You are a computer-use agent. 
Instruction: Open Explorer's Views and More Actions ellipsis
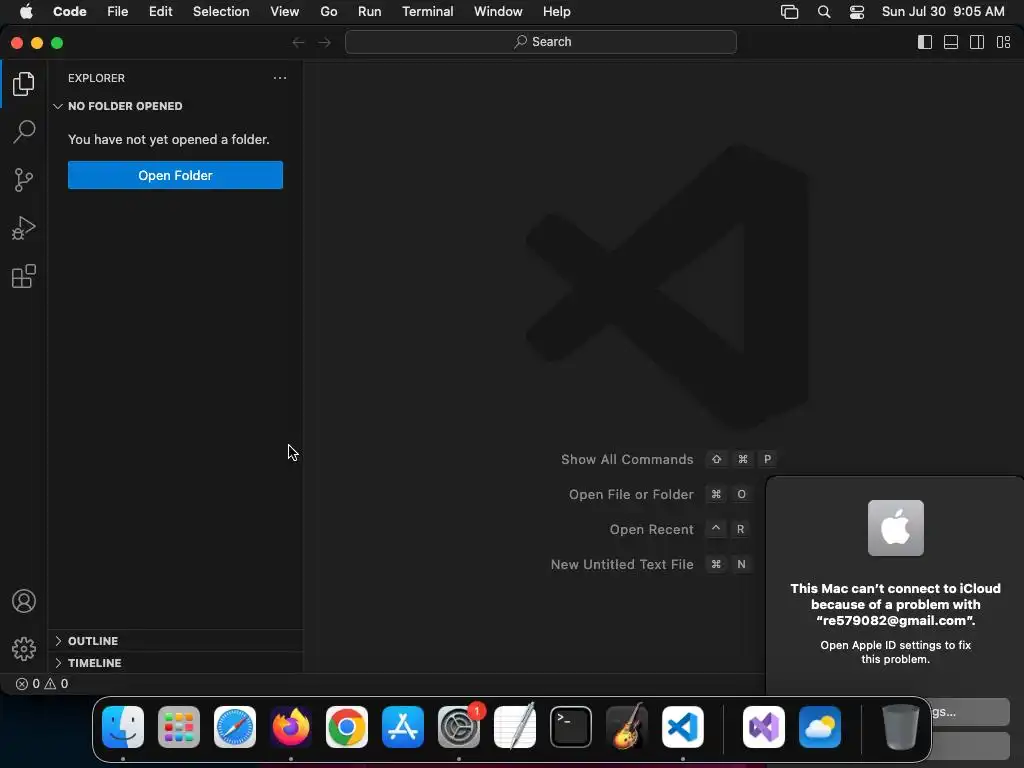pyautogui.click(x=280, y=78)
